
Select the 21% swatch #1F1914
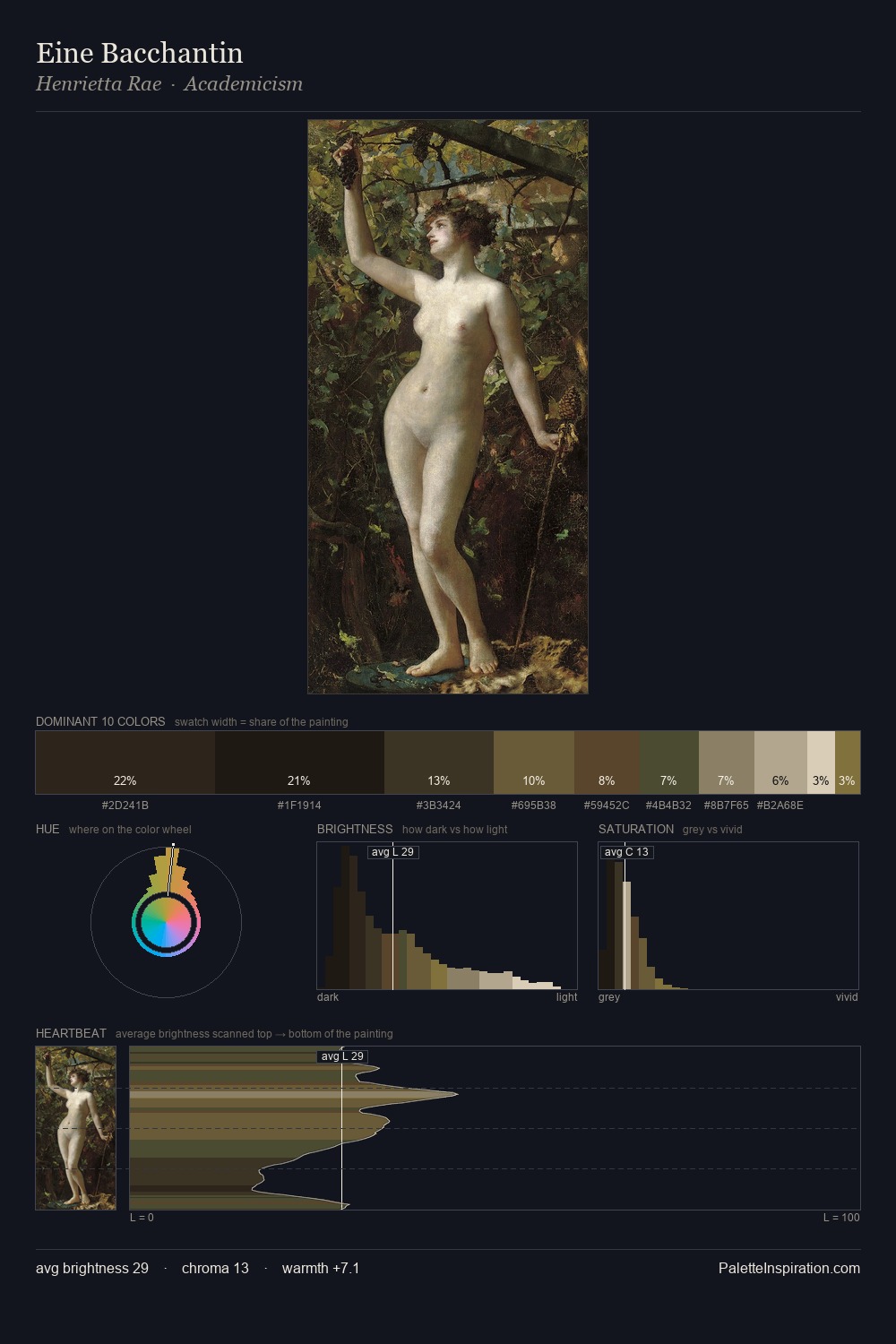[x=299, y=762]
